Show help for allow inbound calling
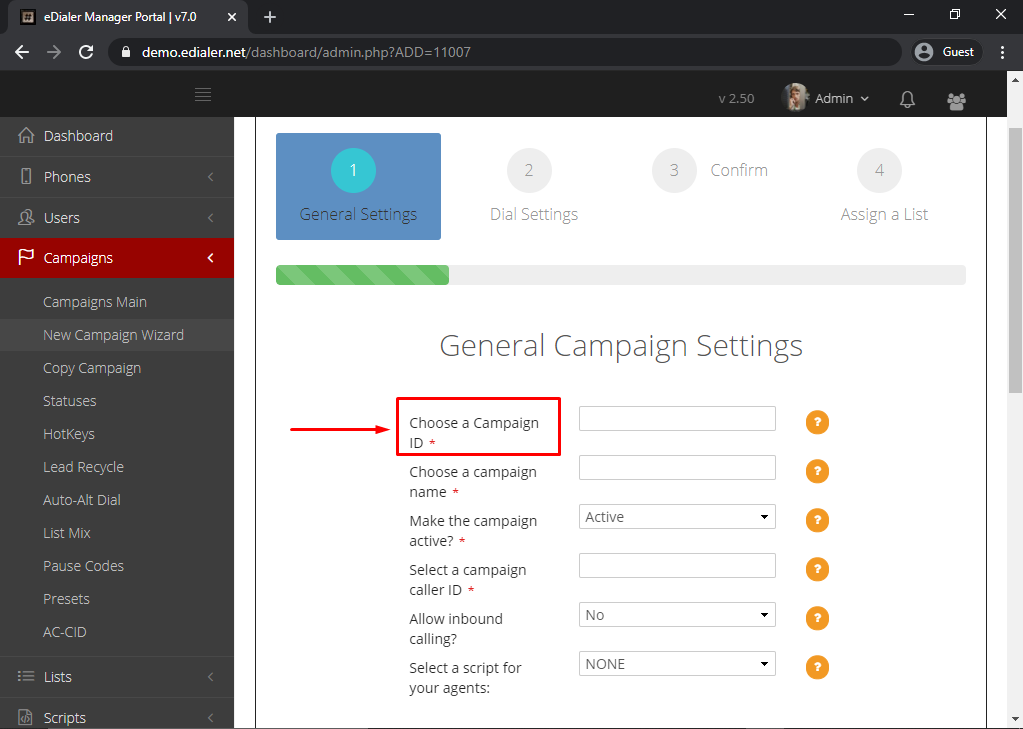The image size is (1023, 729). pyautogui.click(x=817, y=618)
